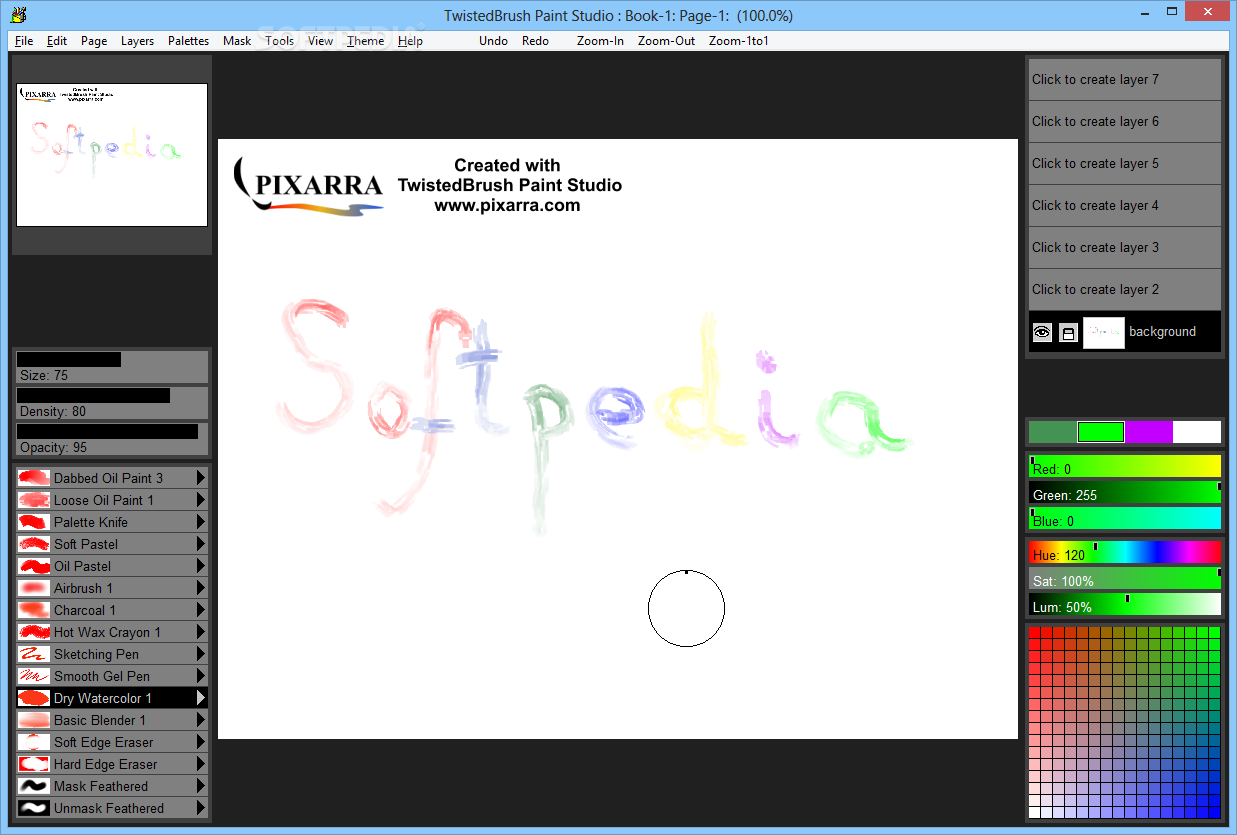Click the Hue slider bar
This screenshot has height=835, width=1237.
1125,552
